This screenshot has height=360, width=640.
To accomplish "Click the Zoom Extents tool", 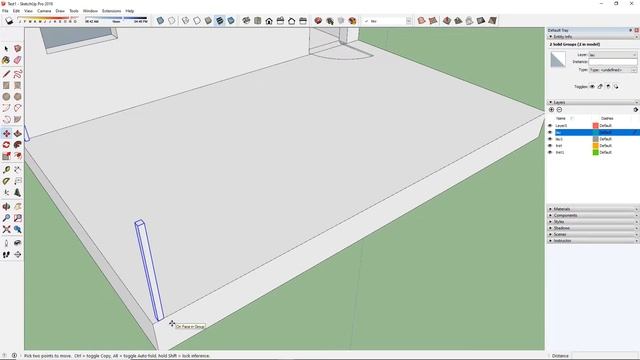I will [6, 230].
